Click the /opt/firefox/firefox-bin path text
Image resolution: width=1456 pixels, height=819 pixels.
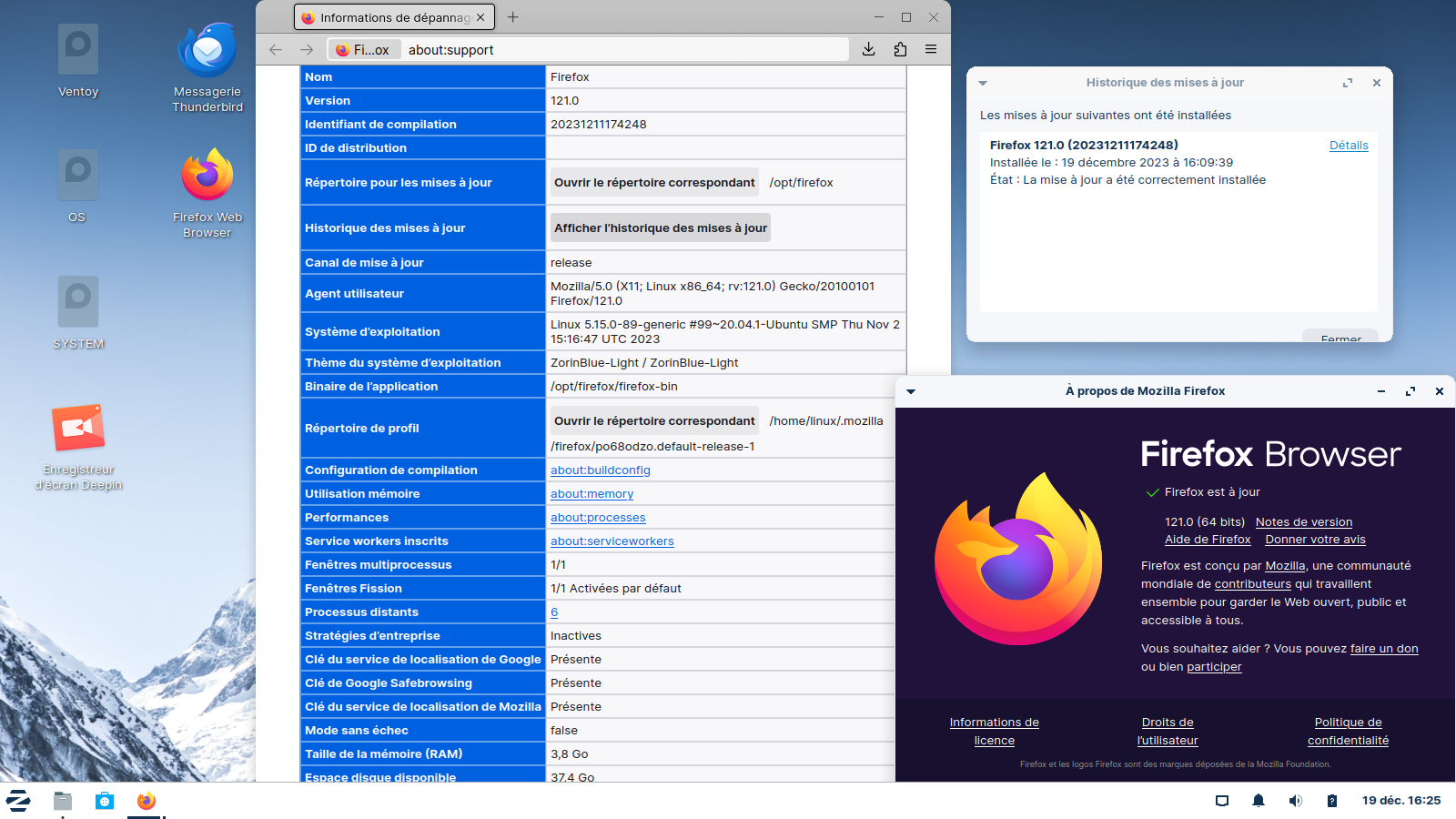pos(614,387)
